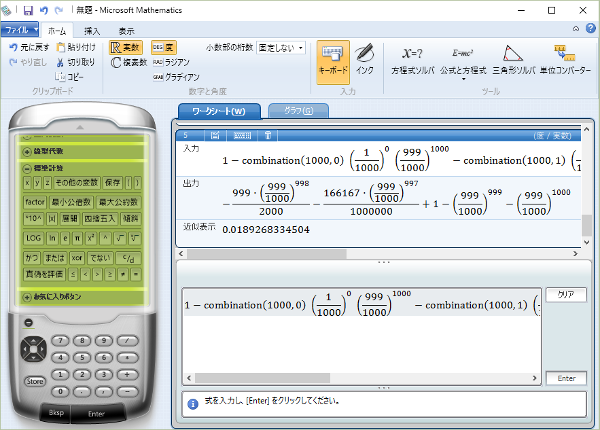Click the redo arrow in the title bar
The image size is (600, 430).
[59, 10]
